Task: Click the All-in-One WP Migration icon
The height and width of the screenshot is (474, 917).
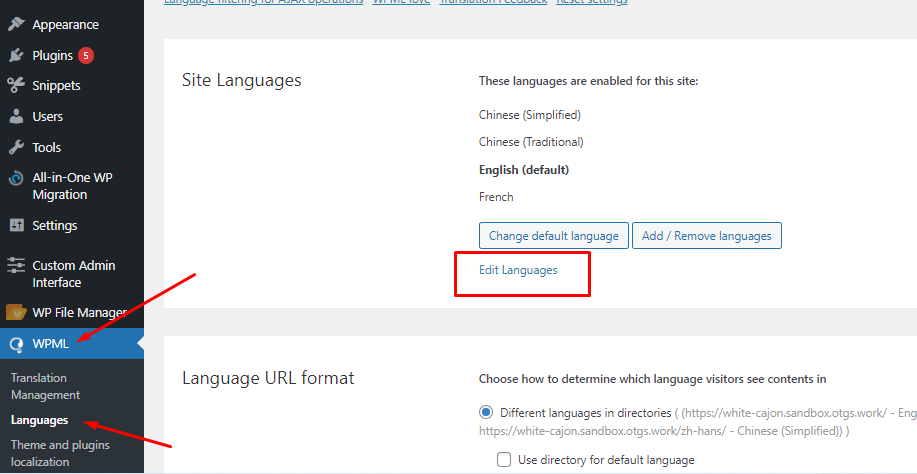Action: [x=16, y=178]
